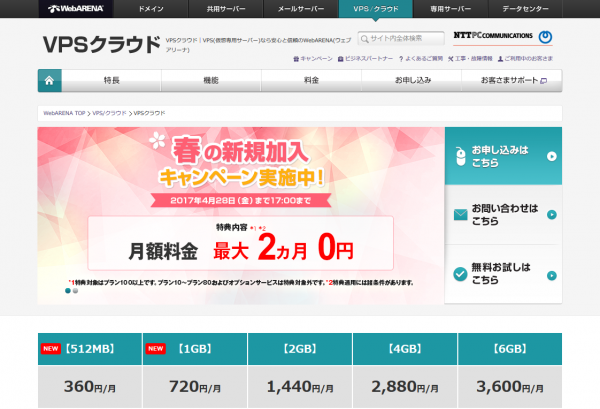Go to VPS/クラウド breadcrumb
600x409 pixels.
109,113
